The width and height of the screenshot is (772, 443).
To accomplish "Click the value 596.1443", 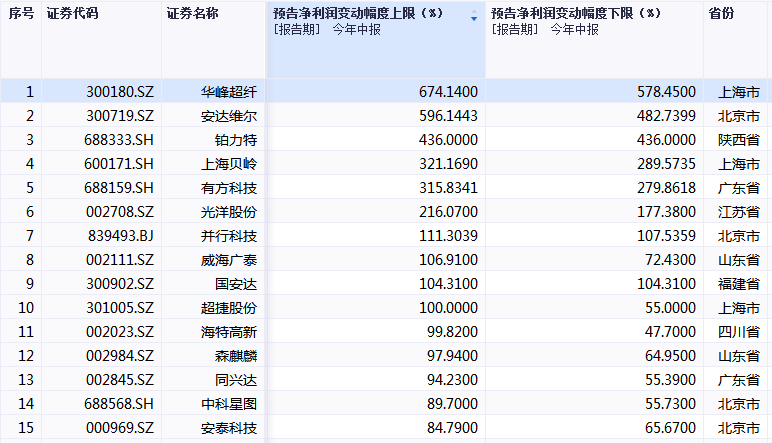I will point(448,116).
